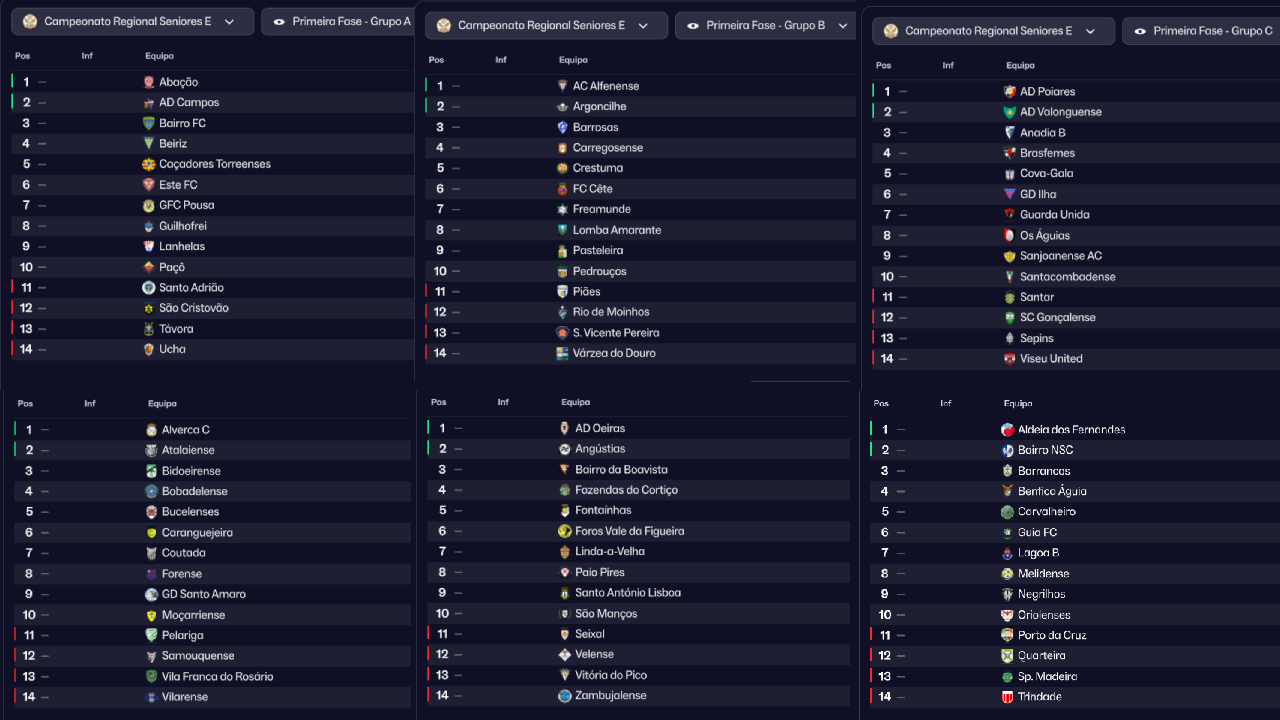Image resolution: width=1280 pixels, height=720 pixels.
Task: Click the Várzea do Douro crest icon
Action: tap(563, 353)
